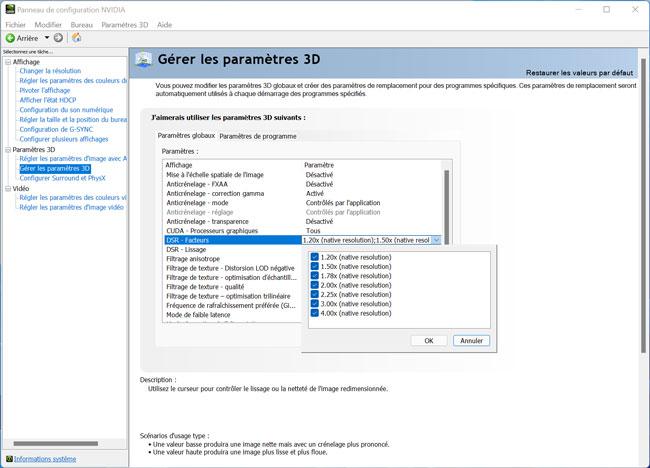
Task: Click the 3D settings header icon
Action: [145, 60]
